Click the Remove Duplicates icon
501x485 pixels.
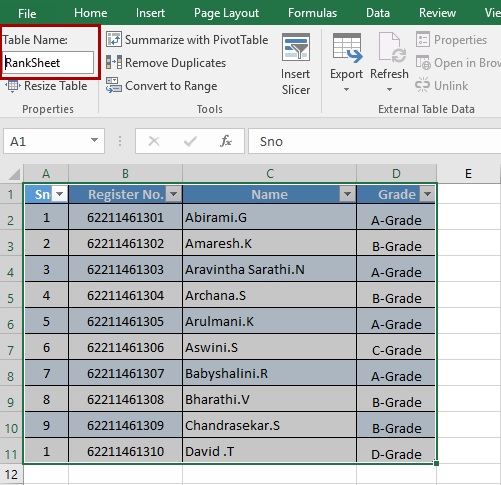click(x=114, y=62)
